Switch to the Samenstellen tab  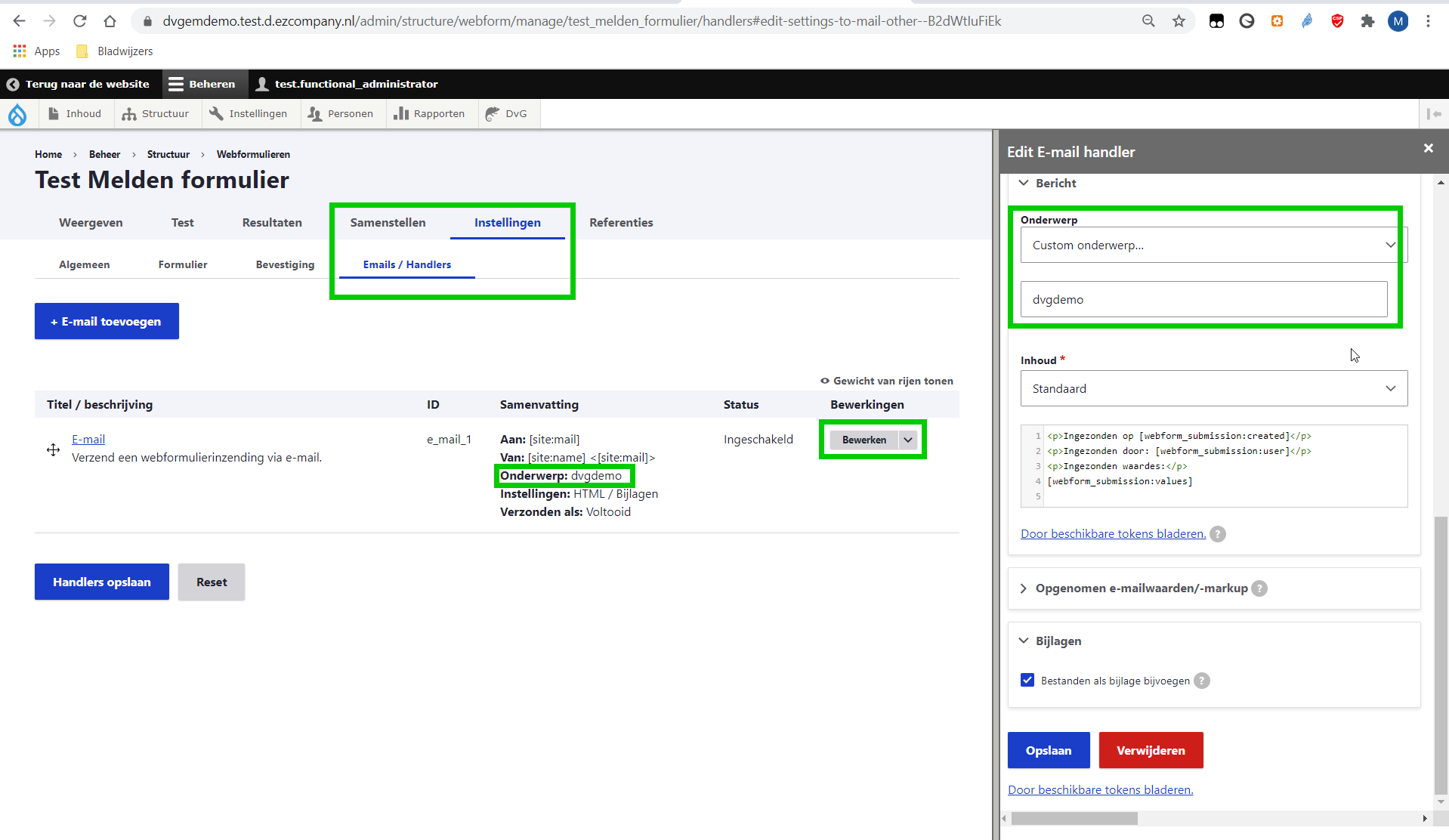[x=388, y=223]
